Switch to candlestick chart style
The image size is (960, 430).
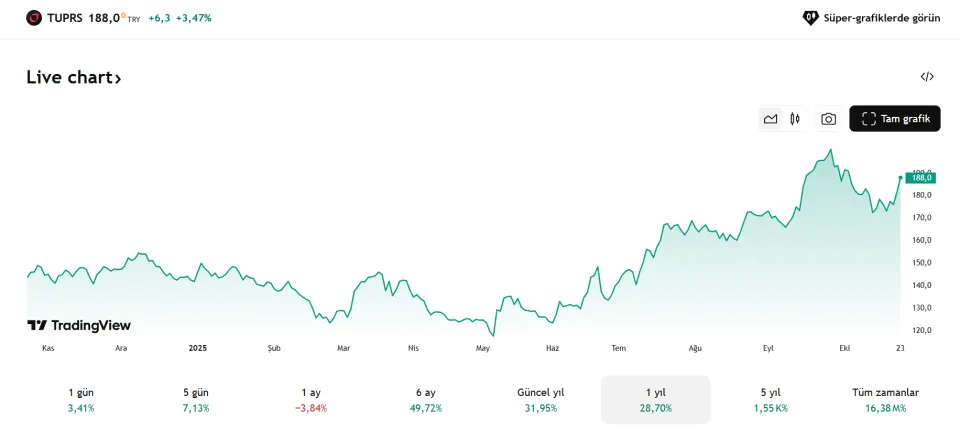pos(795,119)
